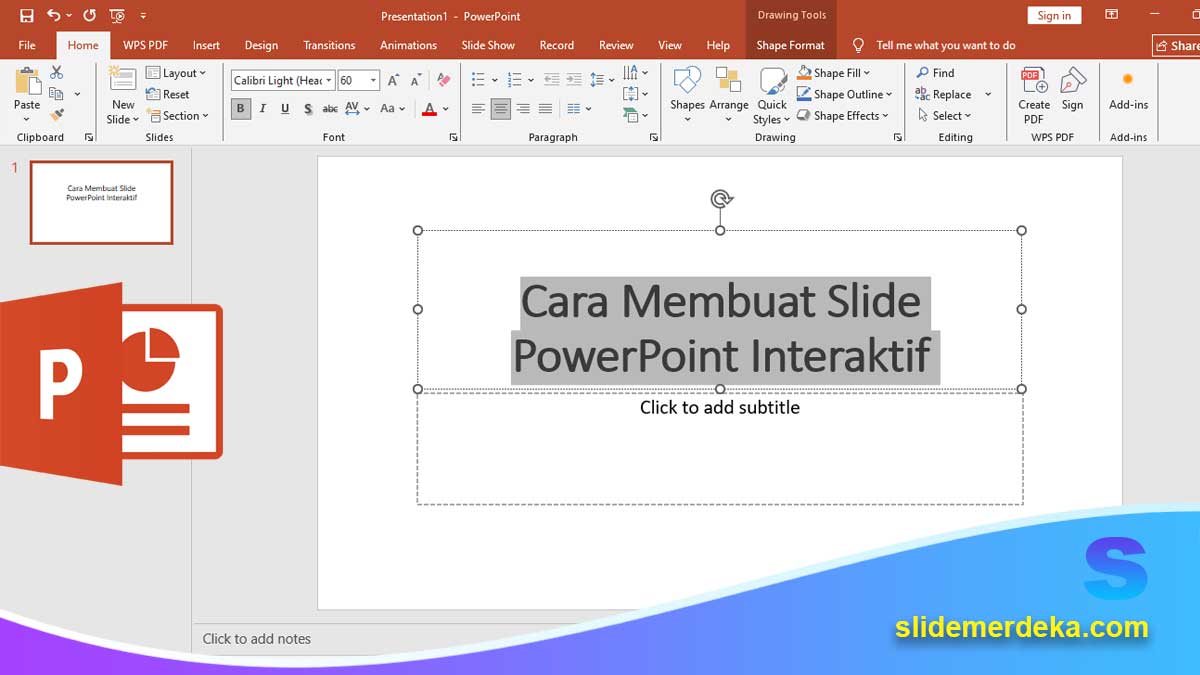Open the Slide Show tab
This screenshot has height=675, width=1200.
point(488,45)
